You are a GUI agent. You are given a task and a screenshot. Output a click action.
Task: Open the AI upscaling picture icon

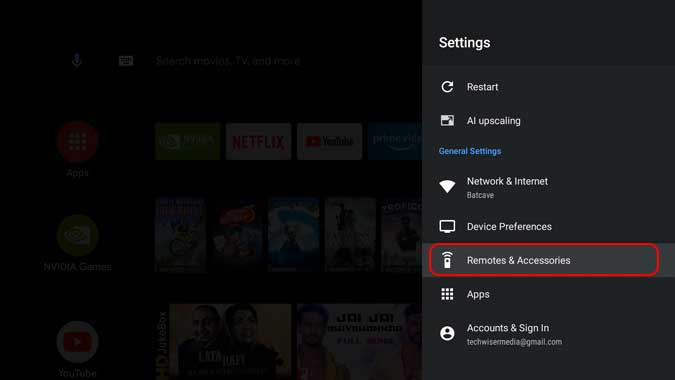coord(447,120)
